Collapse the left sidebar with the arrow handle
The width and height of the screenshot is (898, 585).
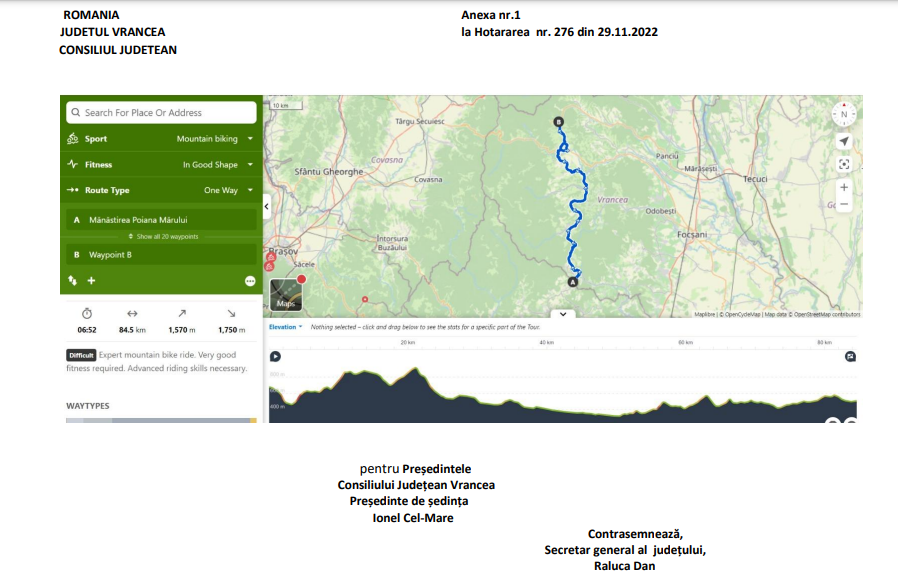(266, 206)
